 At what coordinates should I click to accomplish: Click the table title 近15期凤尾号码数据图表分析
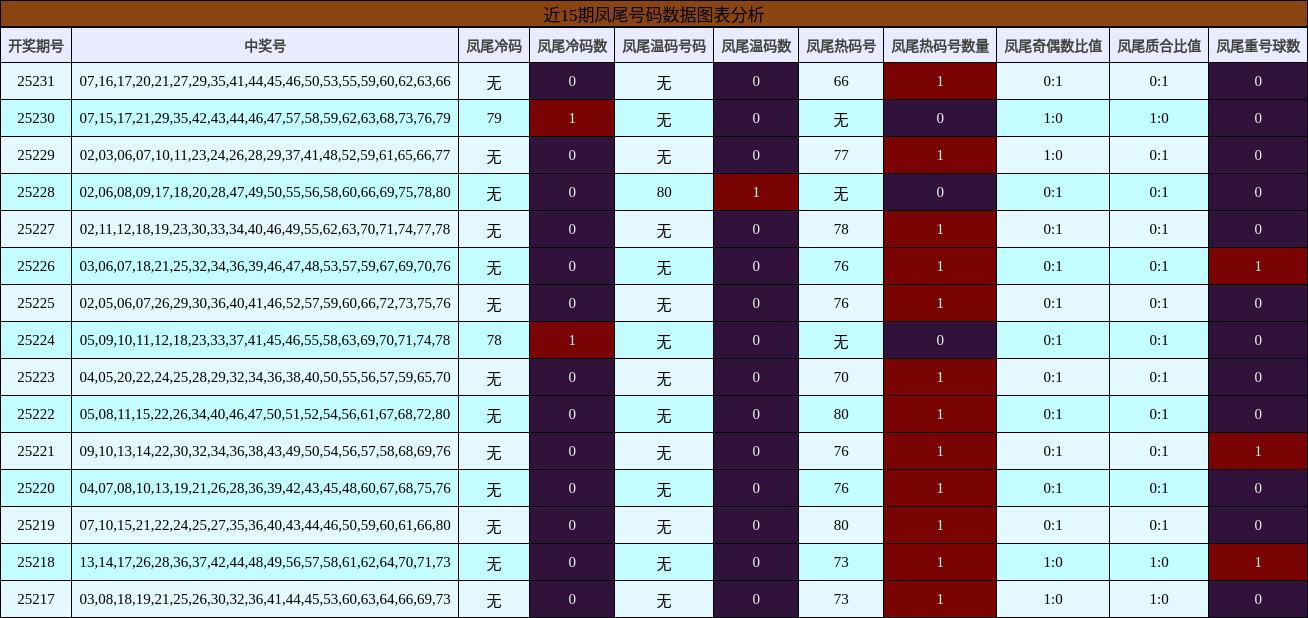pyautogui.click(x=654, y=14)
